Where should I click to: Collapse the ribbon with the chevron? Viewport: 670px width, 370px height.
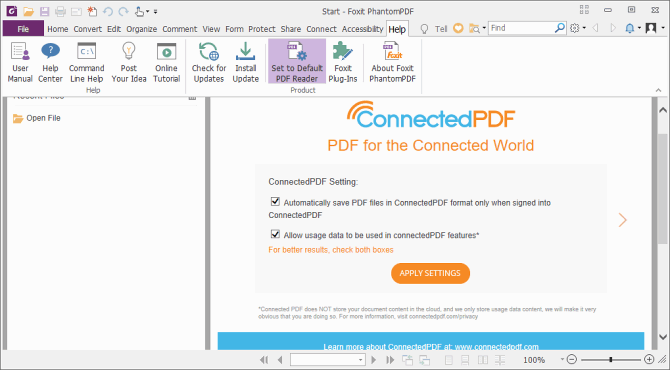[x=658, y=90]
